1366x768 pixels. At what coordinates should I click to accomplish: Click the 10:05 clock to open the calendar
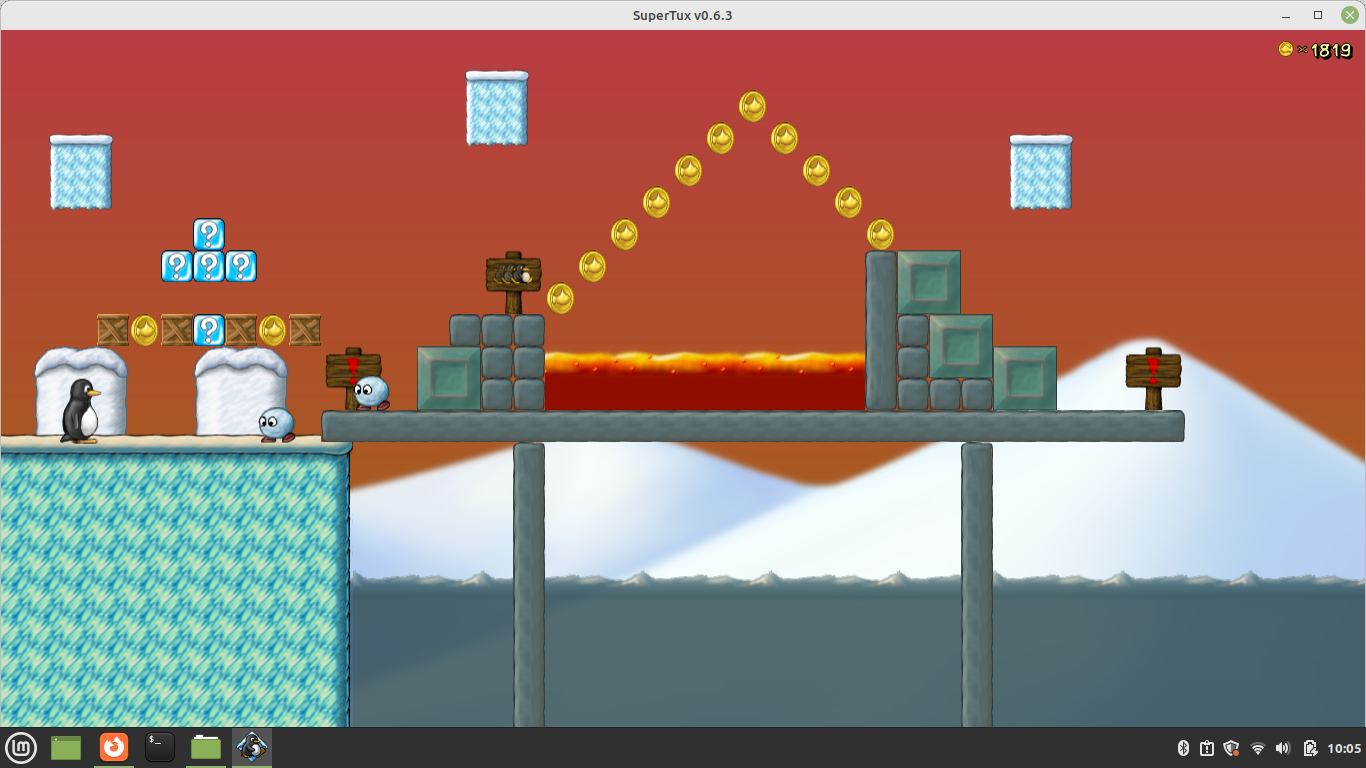click(1344, 748)
